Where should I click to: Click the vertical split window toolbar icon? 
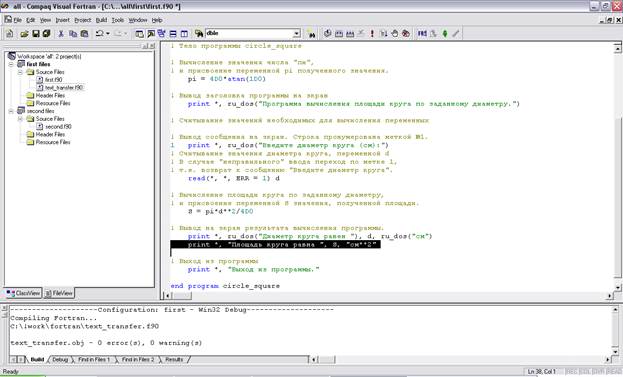pos(184,34)
